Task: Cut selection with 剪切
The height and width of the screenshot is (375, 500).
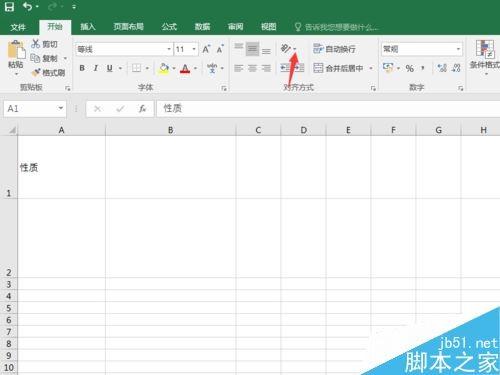Action: [x=45, y=44]
